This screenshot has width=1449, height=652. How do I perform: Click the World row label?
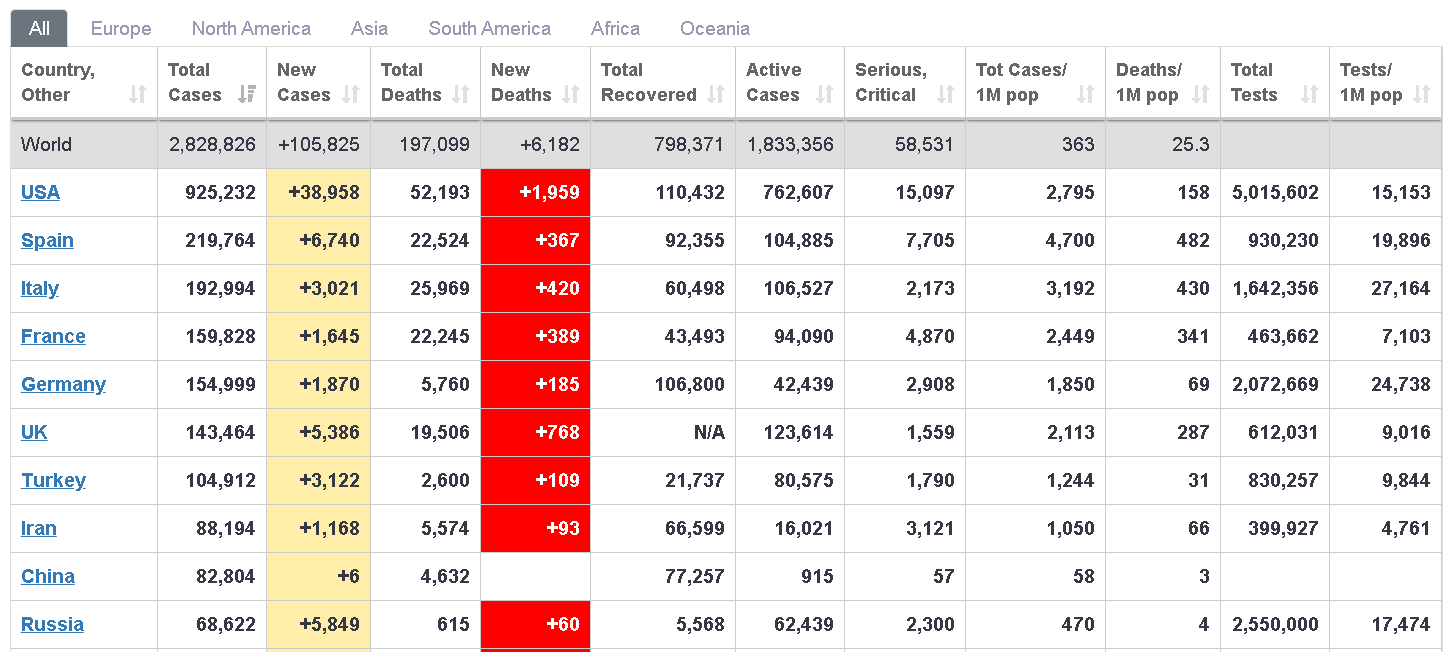pos(46,144)
